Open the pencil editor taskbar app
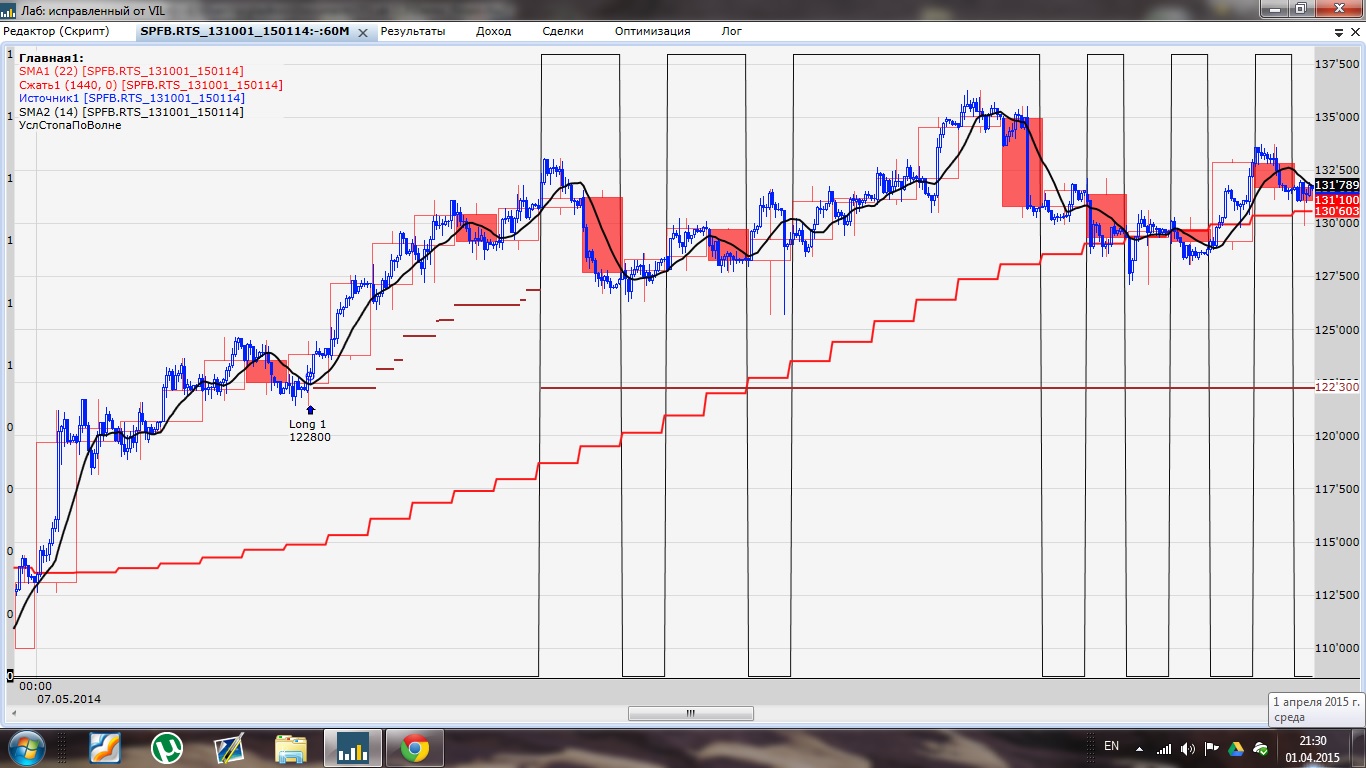The height and width of the screenshot is (768, 1366). 229,748
